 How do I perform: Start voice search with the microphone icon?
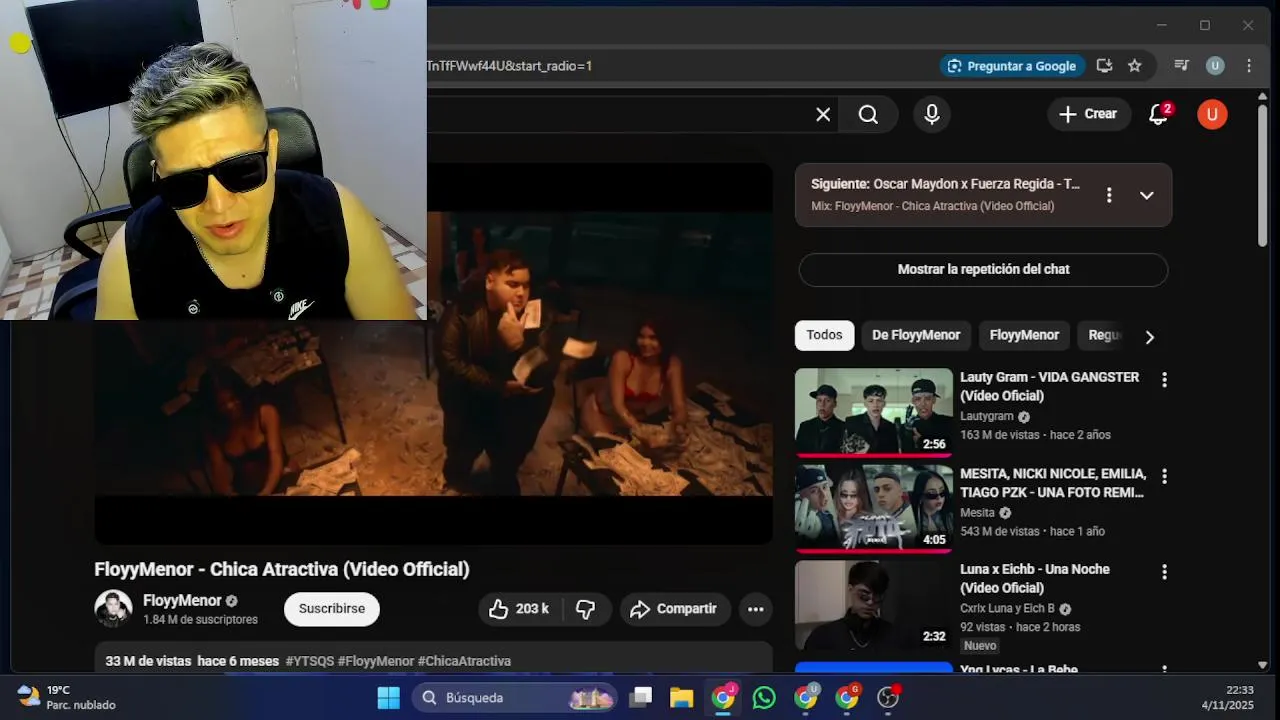point(932,114)
